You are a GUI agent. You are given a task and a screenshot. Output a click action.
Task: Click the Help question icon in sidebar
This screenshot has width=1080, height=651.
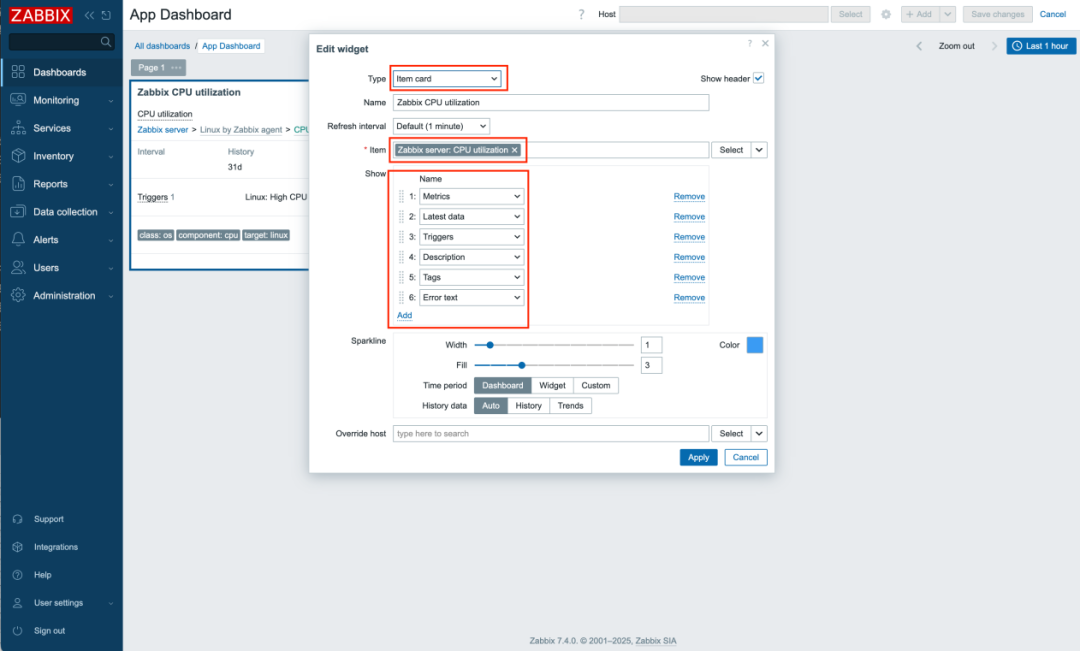pos(18,575)
